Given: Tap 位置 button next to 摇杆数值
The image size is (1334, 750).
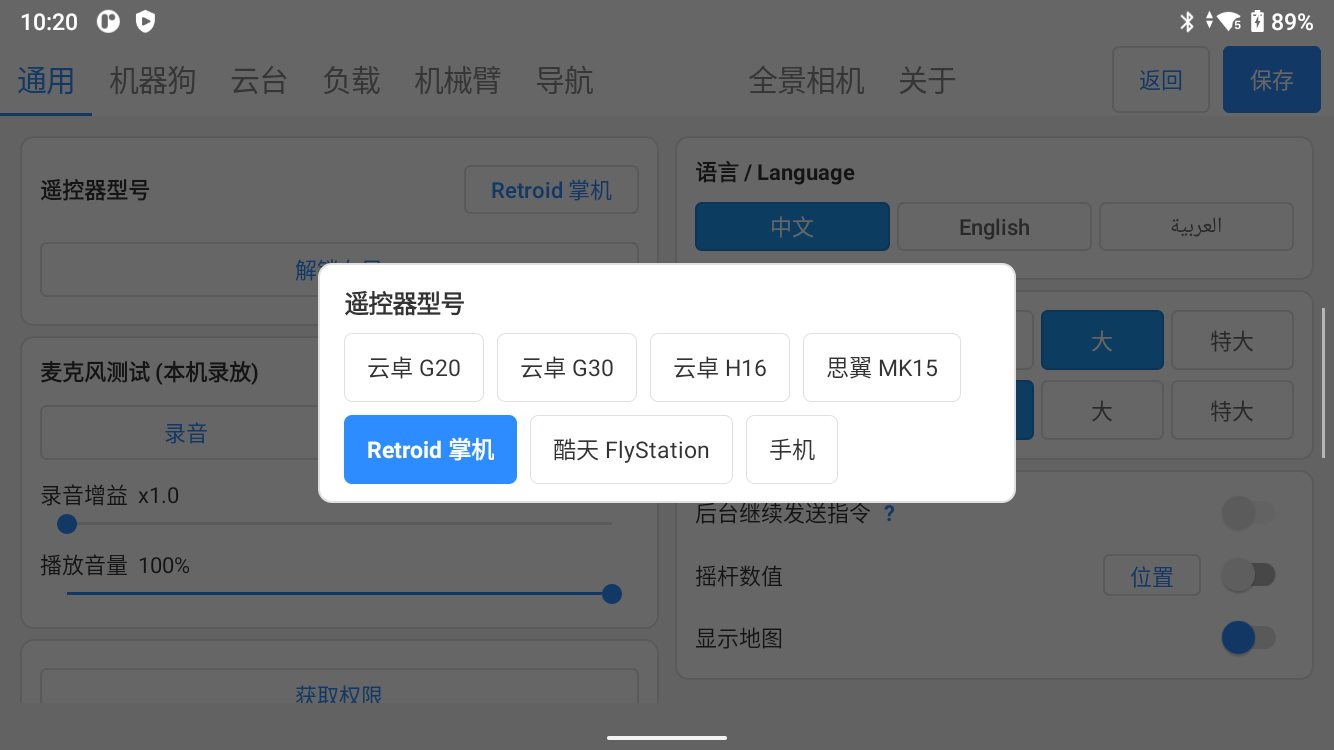Looking at the screenshot, I should (x=1152, y=576).
